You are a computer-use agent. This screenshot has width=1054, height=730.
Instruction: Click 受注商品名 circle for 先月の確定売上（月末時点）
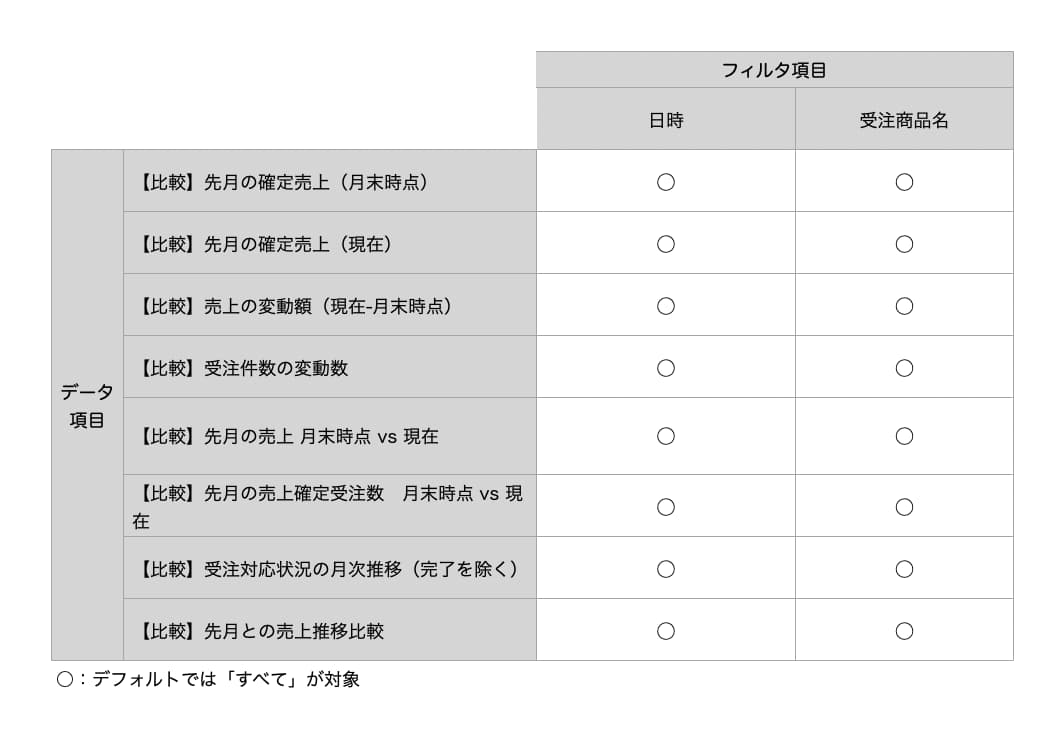(904, 182)
